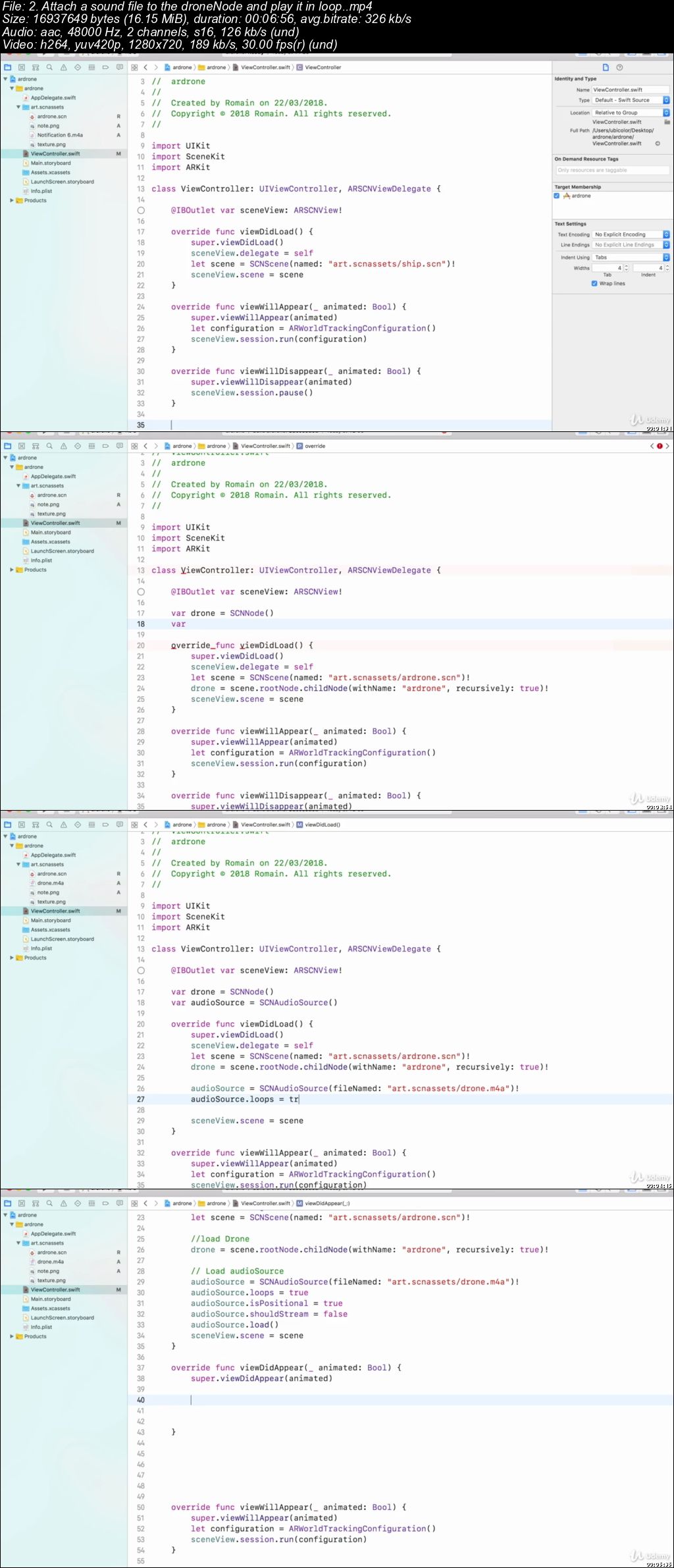
Task: Select drone.m4a in viewDidLoad() frame navigator
Action: click(x=51, y=883)
